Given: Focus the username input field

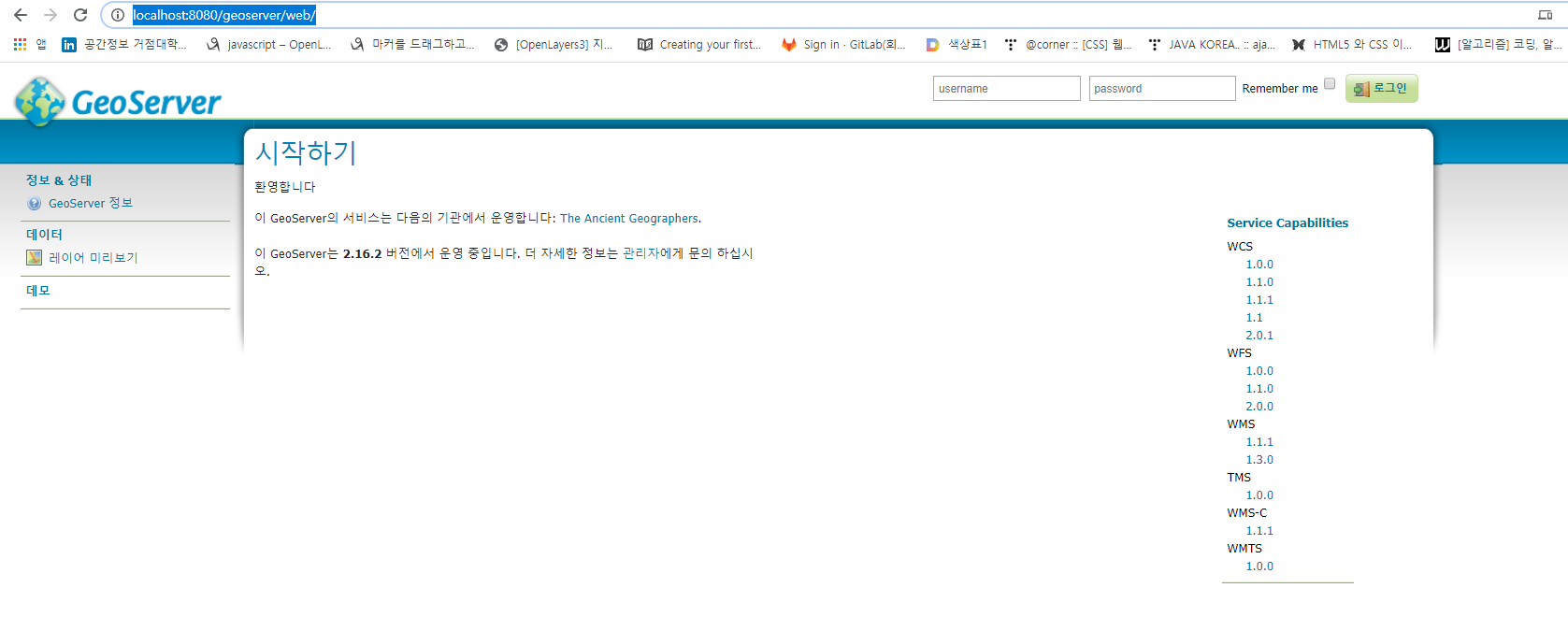Looking at the screenshot, I should (x=1006, y=88).
